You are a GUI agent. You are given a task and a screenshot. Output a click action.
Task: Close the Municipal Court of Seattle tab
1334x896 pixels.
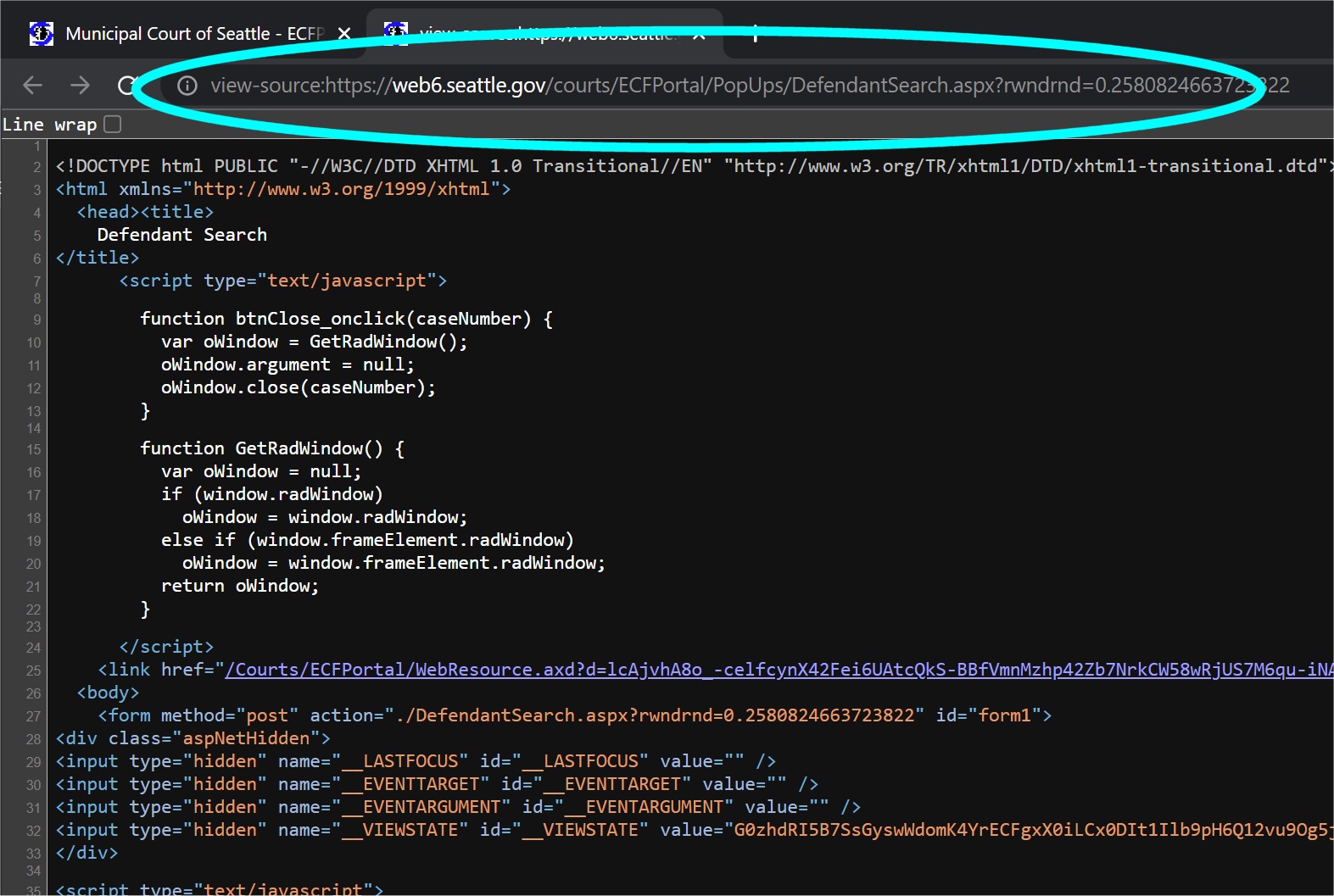point(344,34)
